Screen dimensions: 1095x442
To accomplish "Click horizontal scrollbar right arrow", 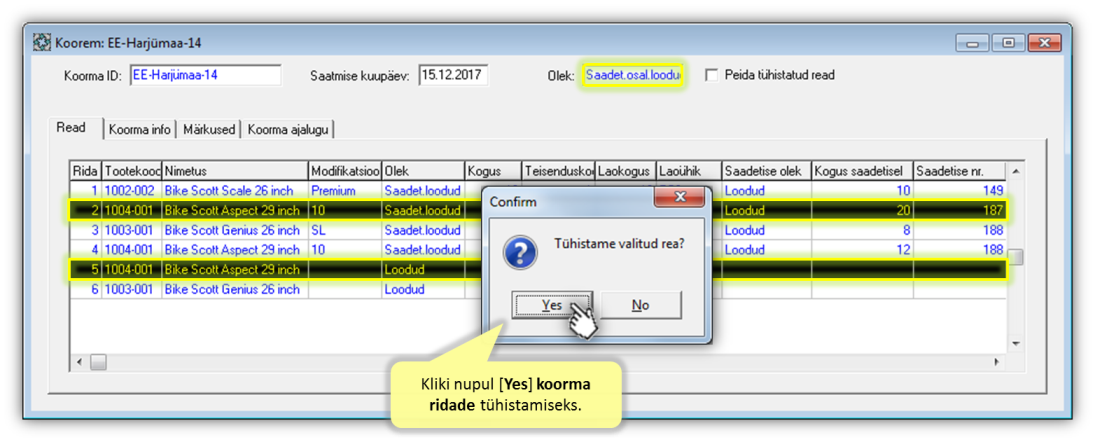I will (999, 362).
